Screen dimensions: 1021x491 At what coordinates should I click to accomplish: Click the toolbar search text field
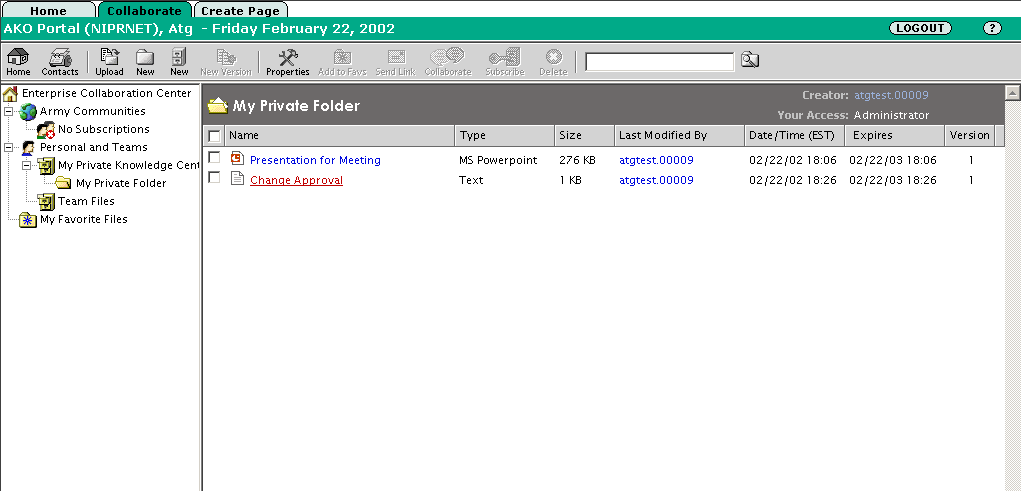[659, 62]
